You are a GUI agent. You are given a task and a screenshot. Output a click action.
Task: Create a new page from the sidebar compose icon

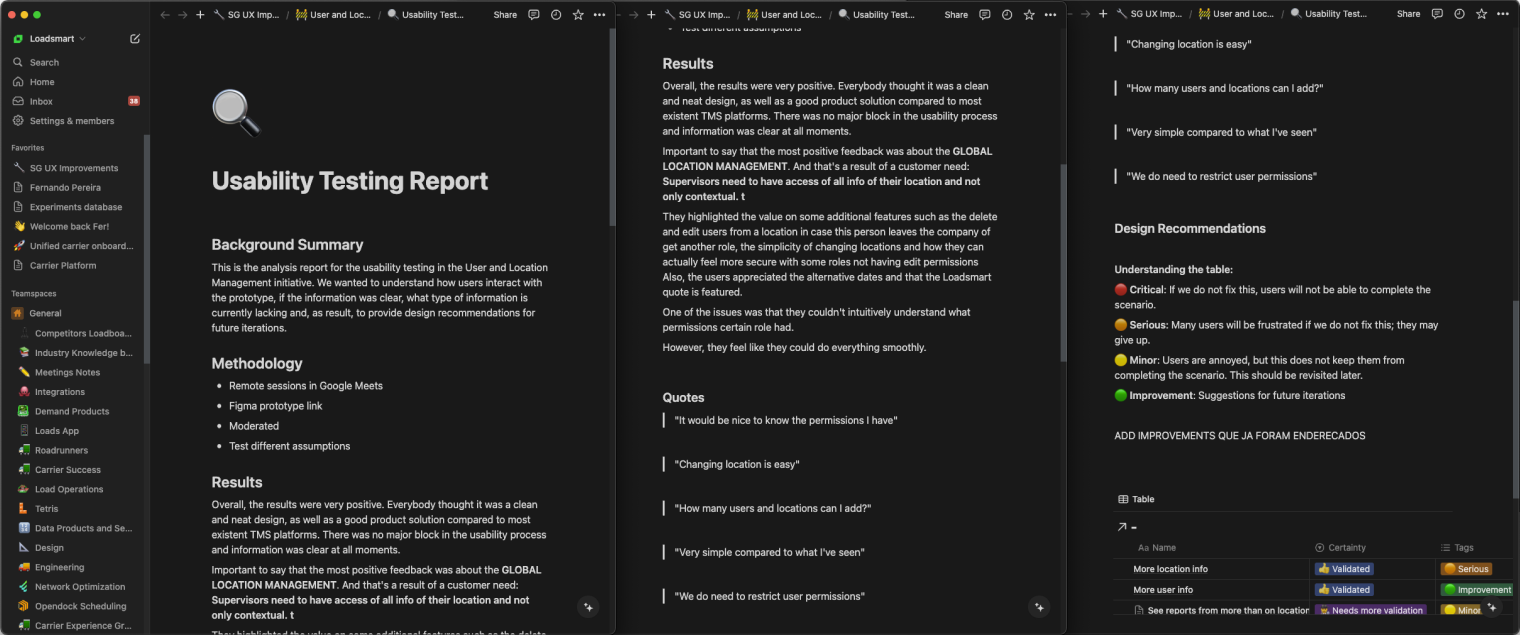[x=135, y=39]
